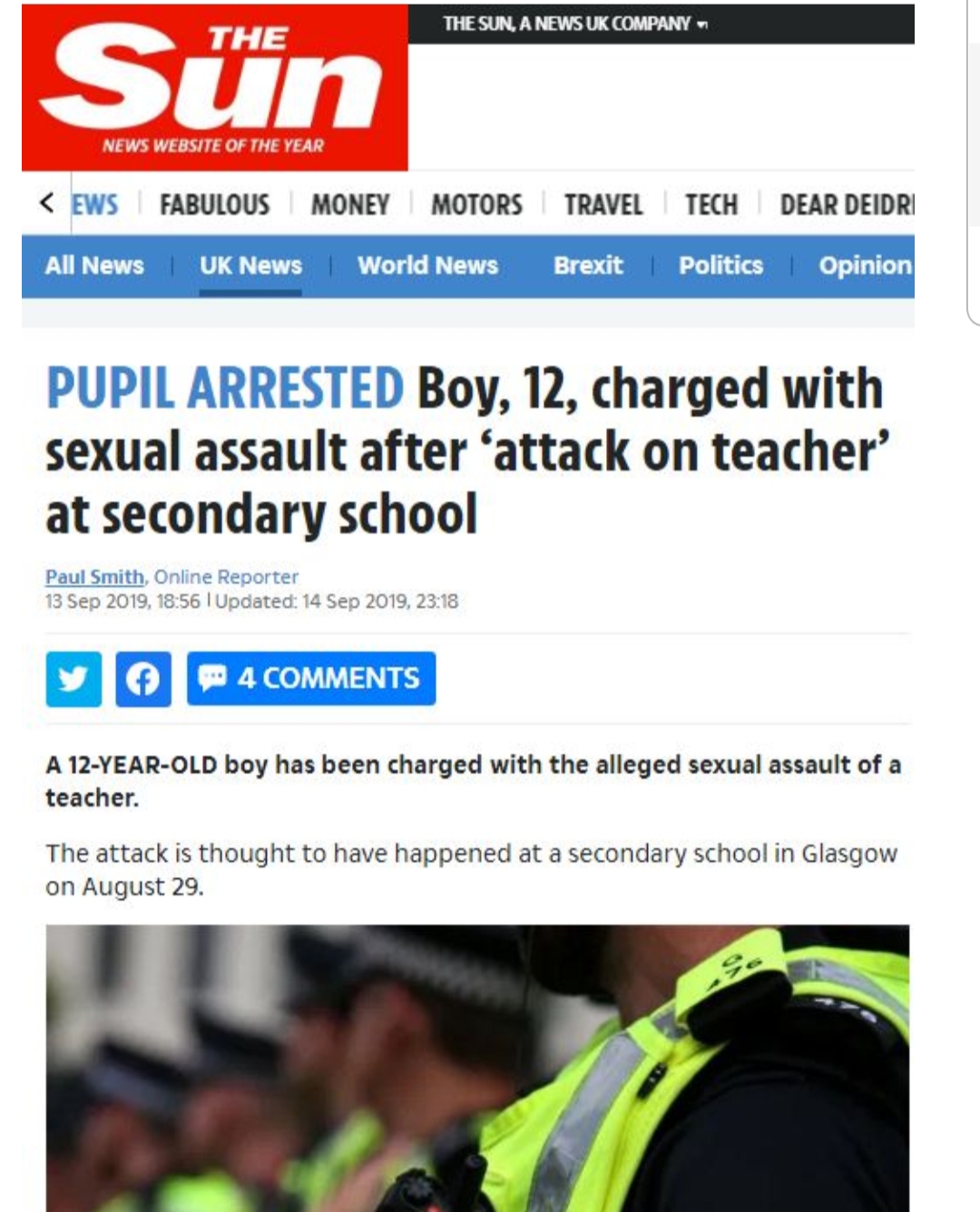This screenshot has height=1212, width=980.
Task: Share article via Facebook icon
Action: pos(143,678)
